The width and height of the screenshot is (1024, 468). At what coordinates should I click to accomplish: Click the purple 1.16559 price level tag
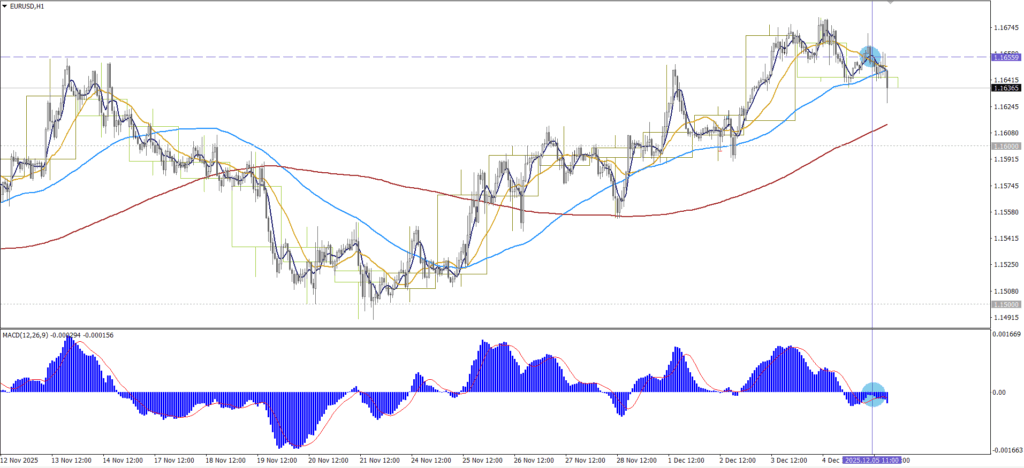pos(1005,57)
